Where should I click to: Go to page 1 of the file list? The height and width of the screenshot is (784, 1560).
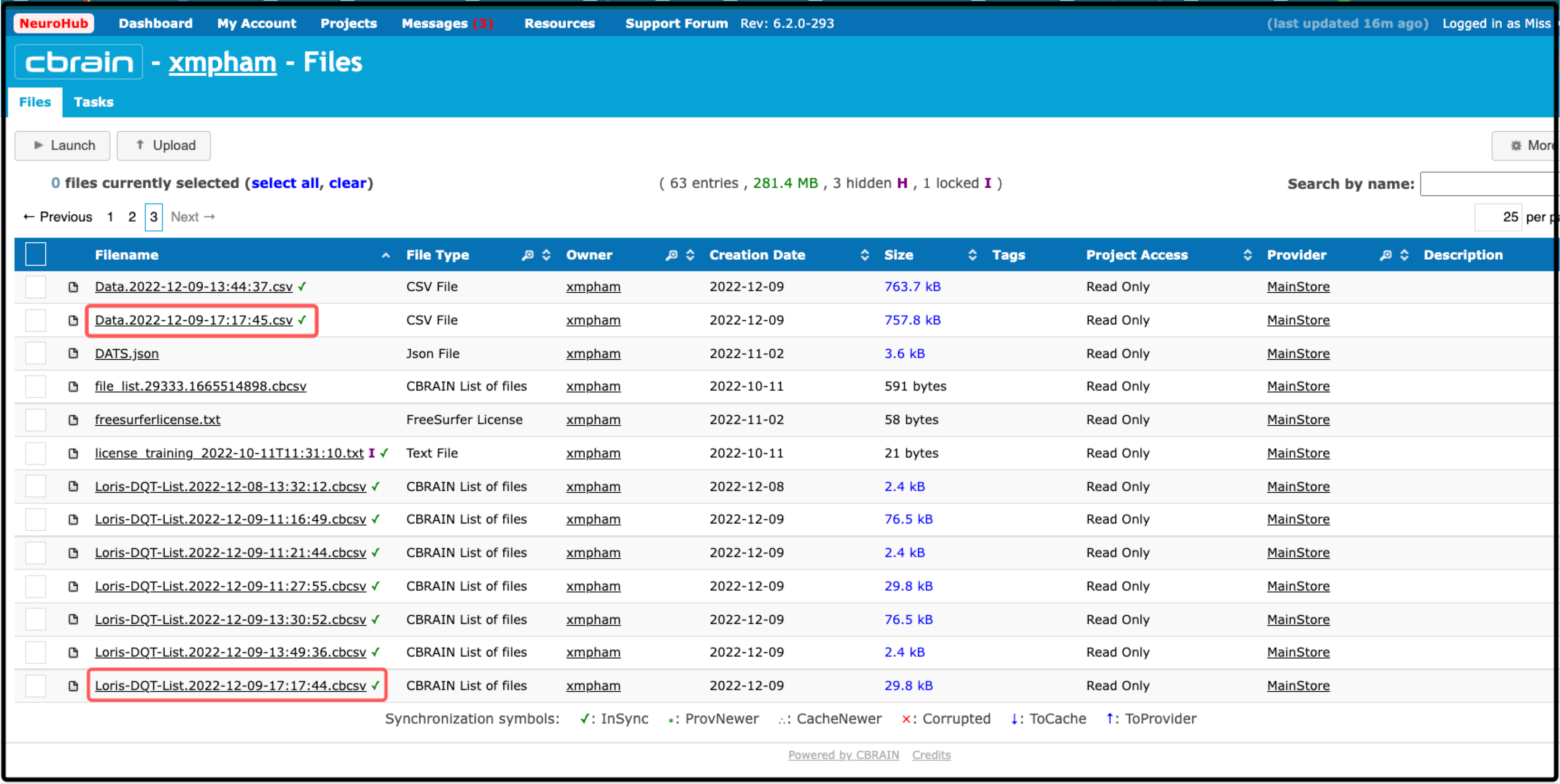110,217
